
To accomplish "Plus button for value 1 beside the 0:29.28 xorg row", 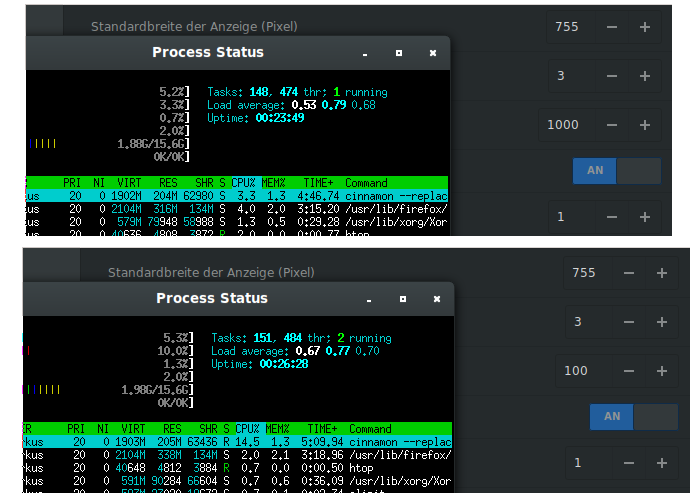I will (644, 217).
